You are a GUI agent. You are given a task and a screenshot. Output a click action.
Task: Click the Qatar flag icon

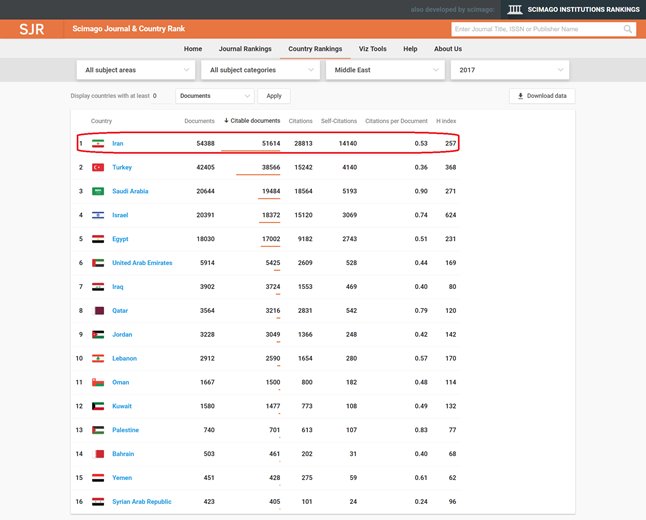point(98,311)
